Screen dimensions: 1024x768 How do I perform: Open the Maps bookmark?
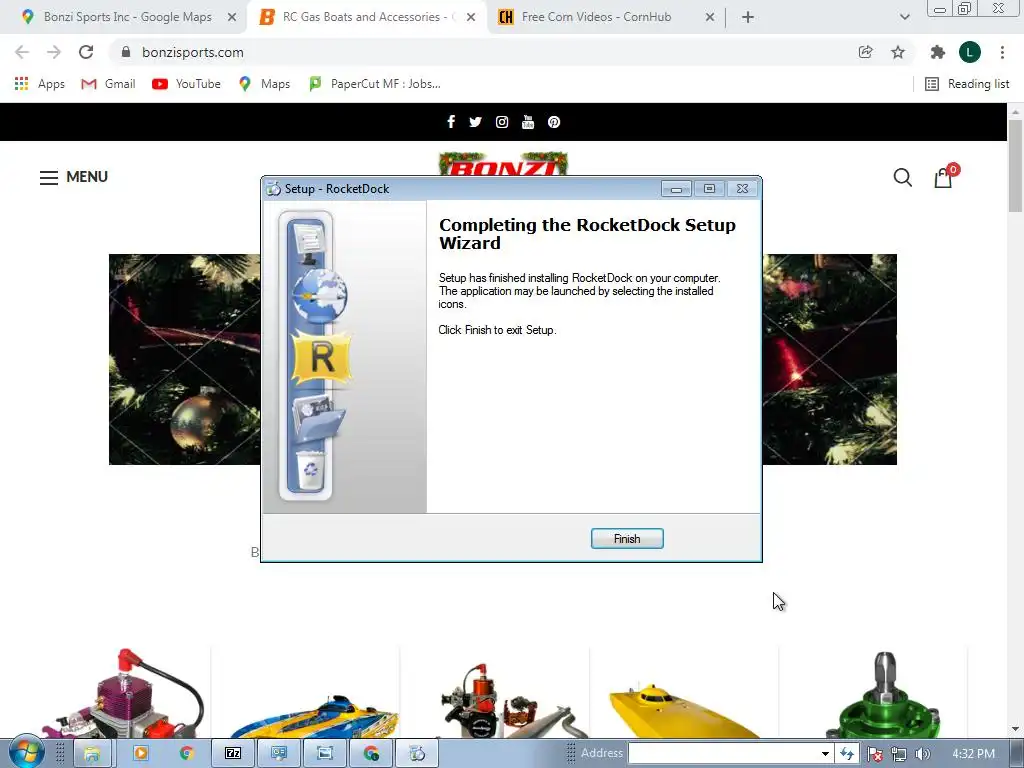(x=264, y=84)
